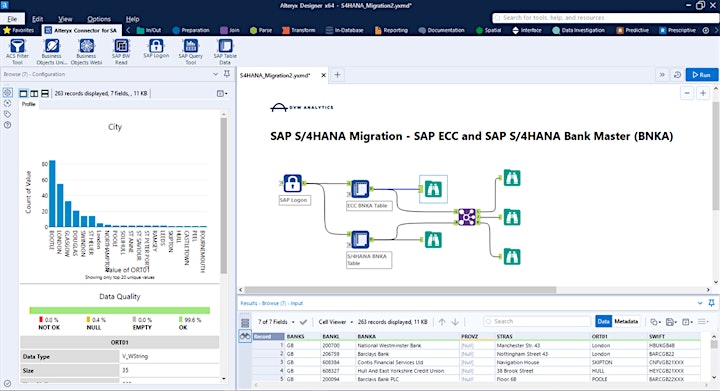Select the highlighted Browse tool after ECC table
The width and height of the screenshot is (720, 391).
[433, 189]
